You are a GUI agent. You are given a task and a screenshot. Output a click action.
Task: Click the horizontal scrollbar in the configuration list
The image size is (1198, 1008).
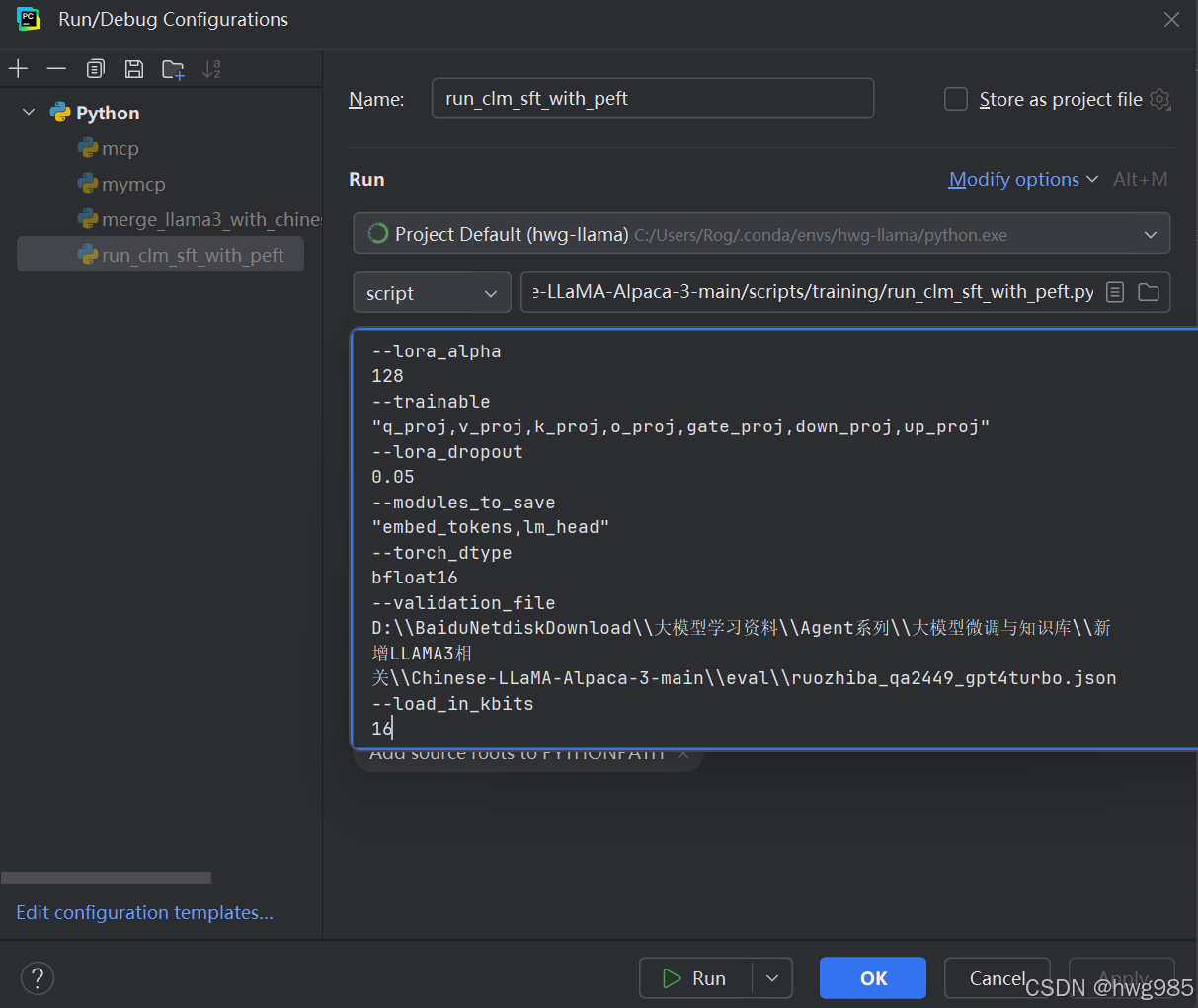[106, 878]
